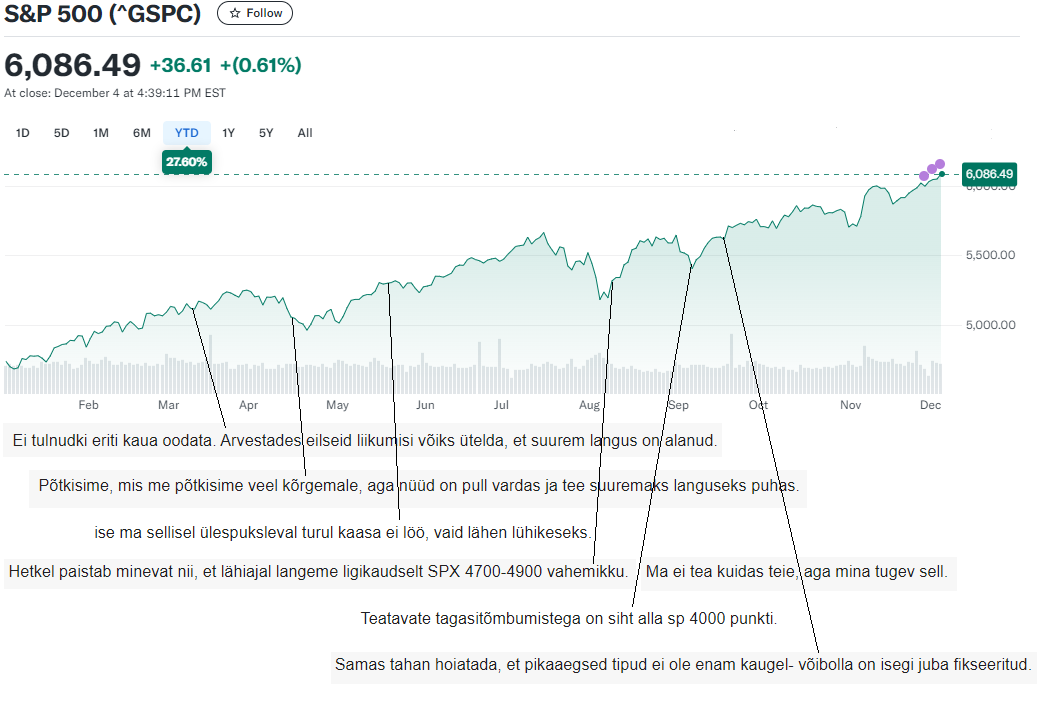This screenshot has width=1037, height=705.
Task: Show the All time range
Action: pyautogui.click(x=305, y=133)
